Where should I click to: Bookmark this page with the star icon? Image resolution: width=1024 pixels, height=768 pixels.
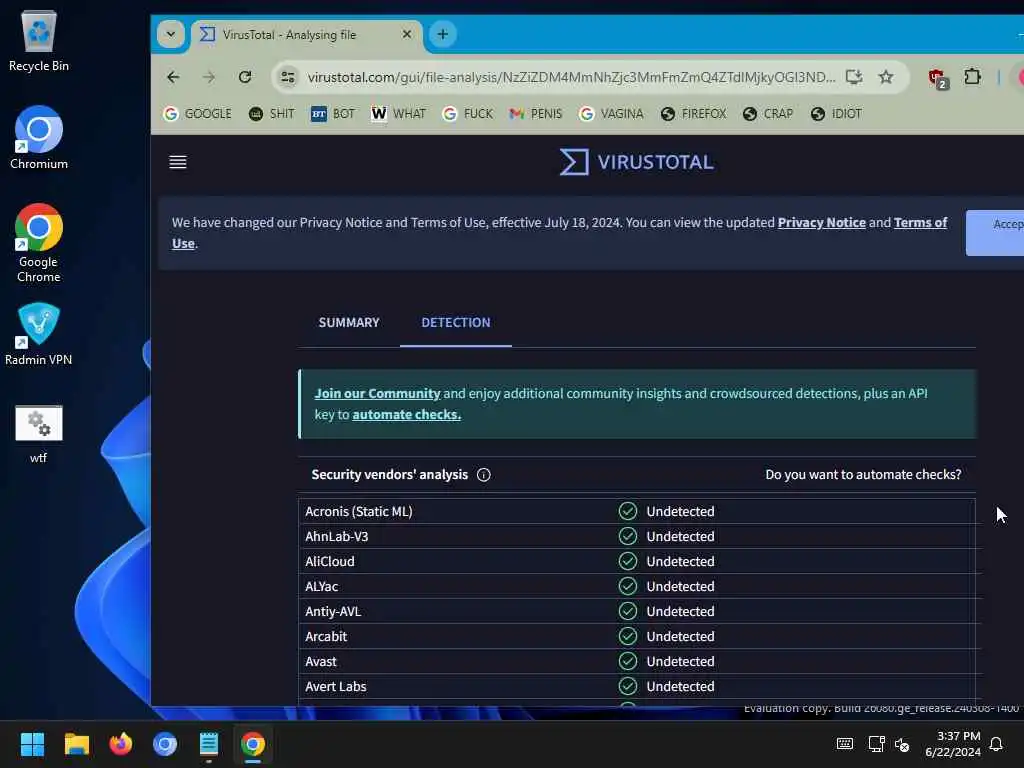(886, 77)
